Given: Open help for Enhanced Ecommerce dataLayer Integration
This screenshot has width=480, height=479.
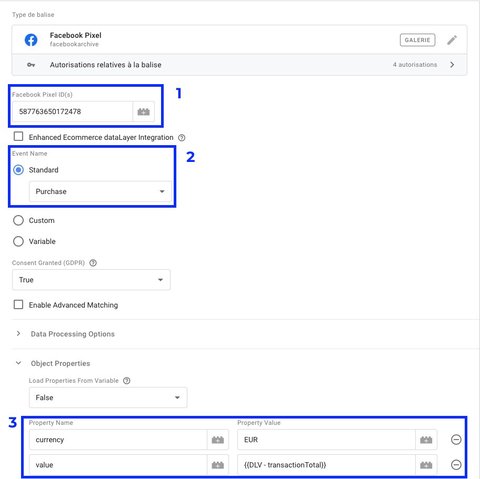Looking at the screenshot, I should [x=182, y=137].
